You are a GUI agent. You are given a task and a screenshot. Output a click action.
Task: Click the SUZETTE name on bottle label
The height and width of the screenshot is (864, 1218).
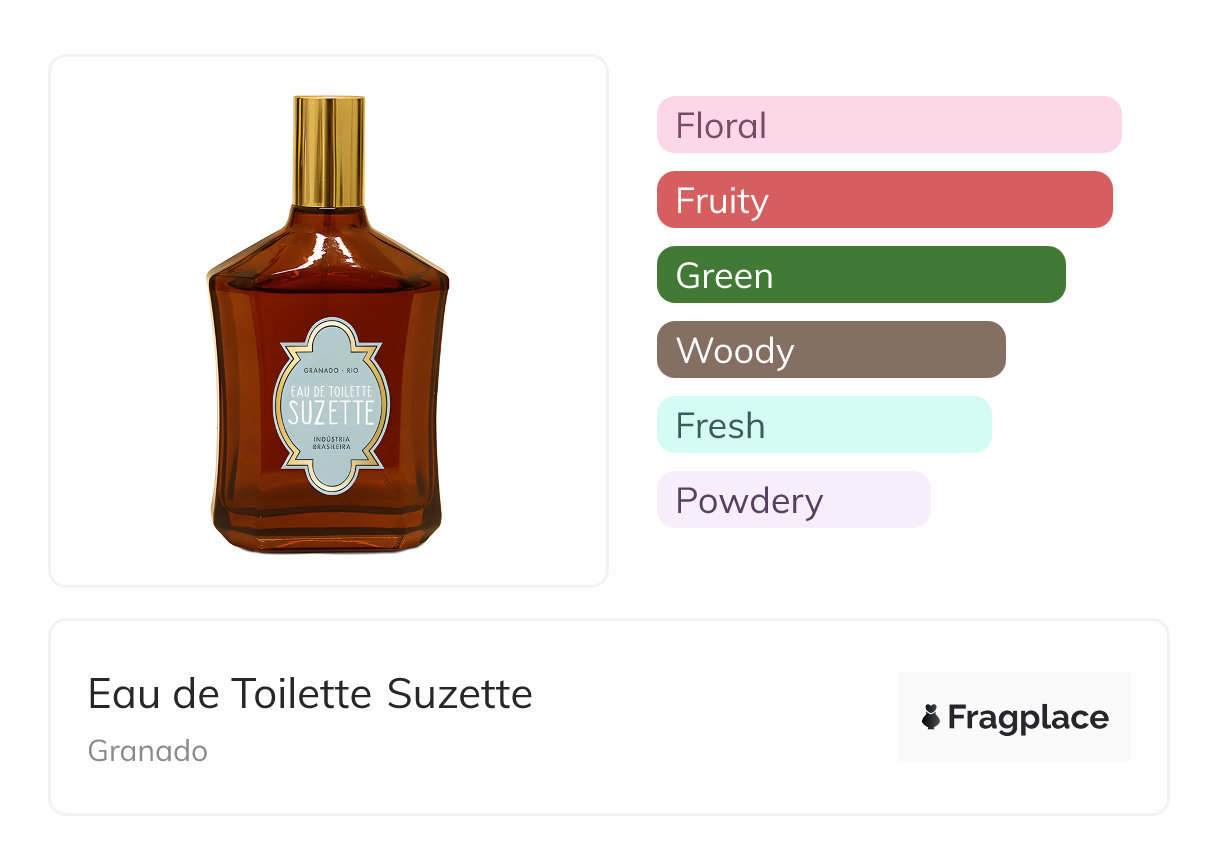pos(330,412)
